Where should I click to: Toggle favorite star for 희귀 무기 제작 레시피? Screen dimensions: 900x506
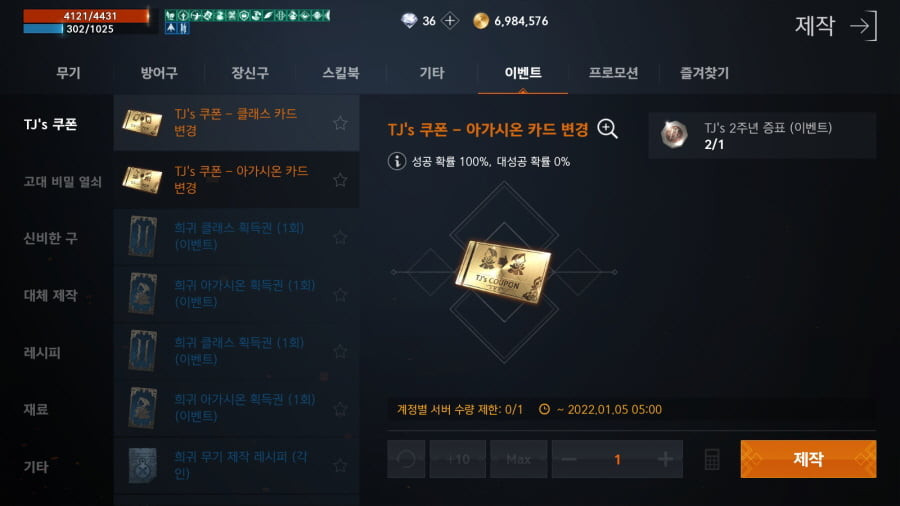point(340,465)
